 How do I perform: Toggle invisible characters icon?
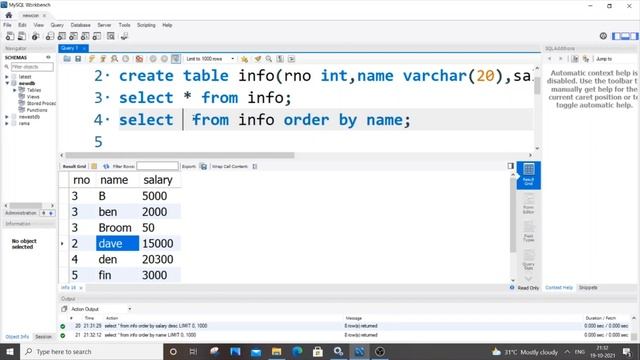[280, 59]
